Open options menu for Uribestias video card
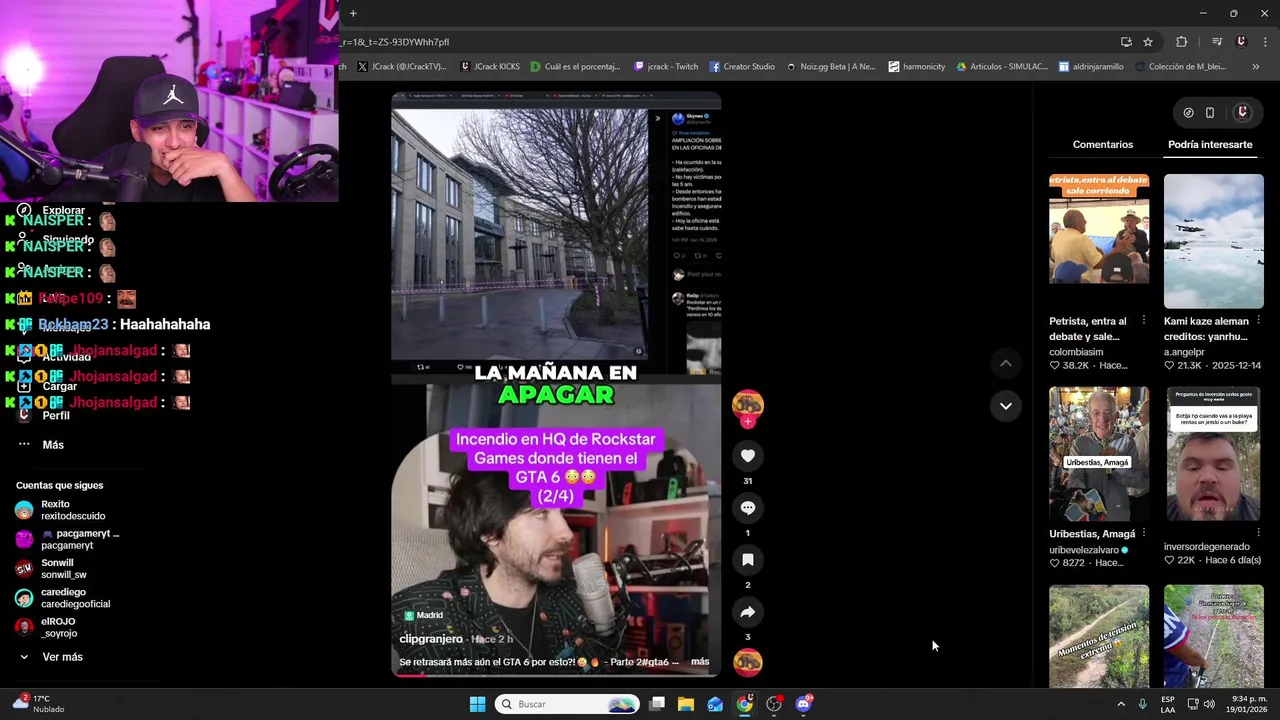This screenshot has height=720, width=1280. [1144, 534]
